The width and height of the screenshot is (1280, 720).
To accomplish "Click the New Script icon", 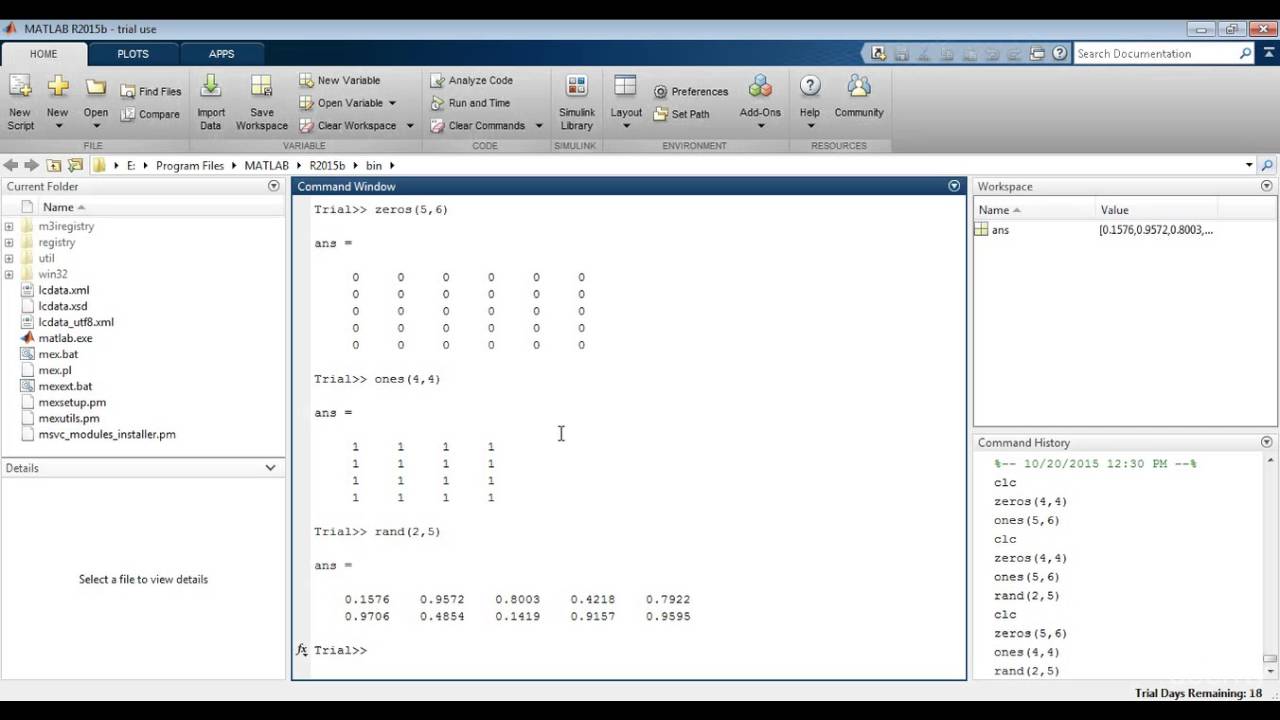I will [x=20, y=87].
